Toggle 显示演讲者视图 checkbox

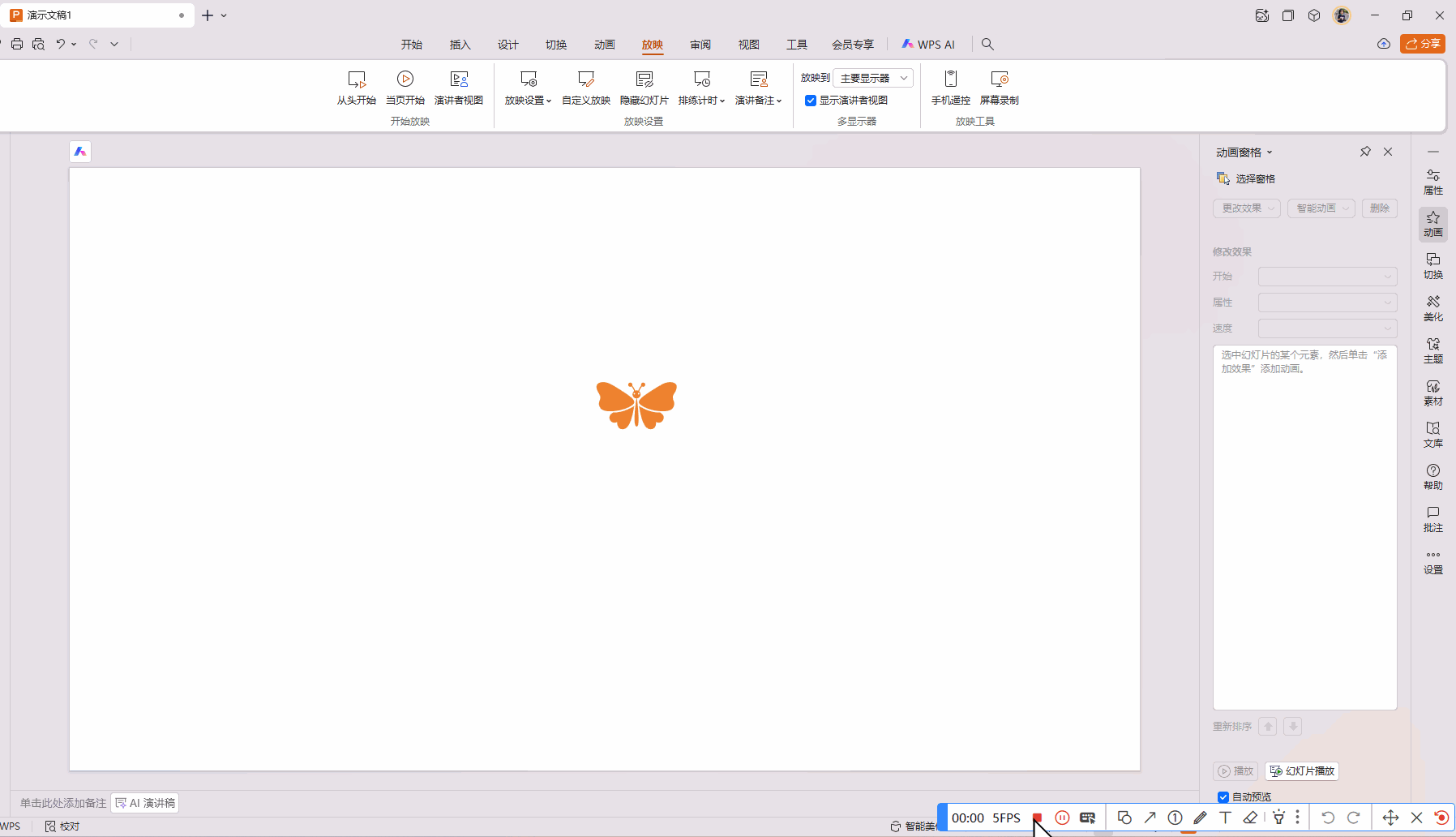[811, 101]
